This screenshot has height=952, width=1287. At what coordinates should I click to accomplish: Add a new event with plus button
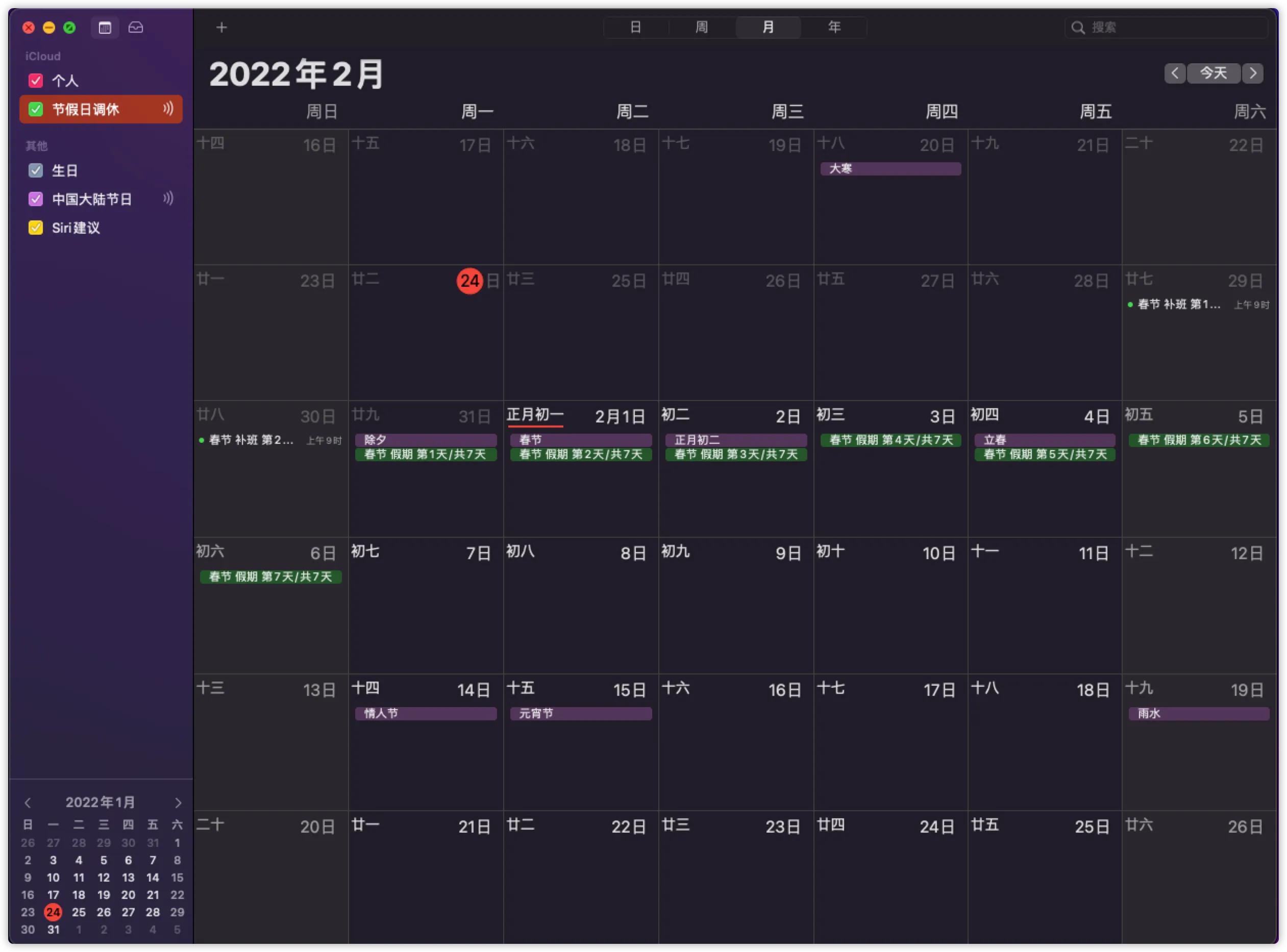(221, 27)
